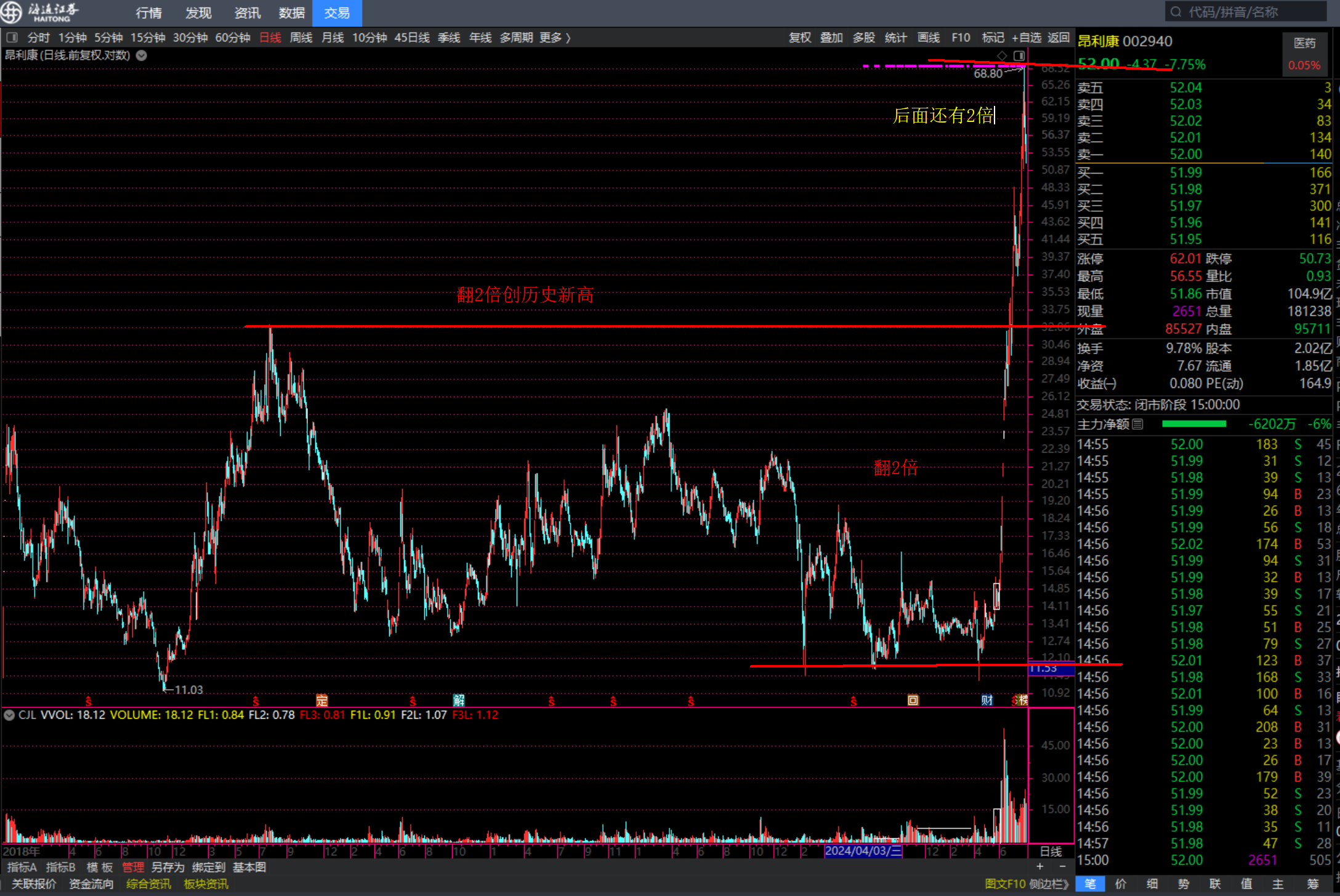Click the search magnifier icon

click(1176, 12)
